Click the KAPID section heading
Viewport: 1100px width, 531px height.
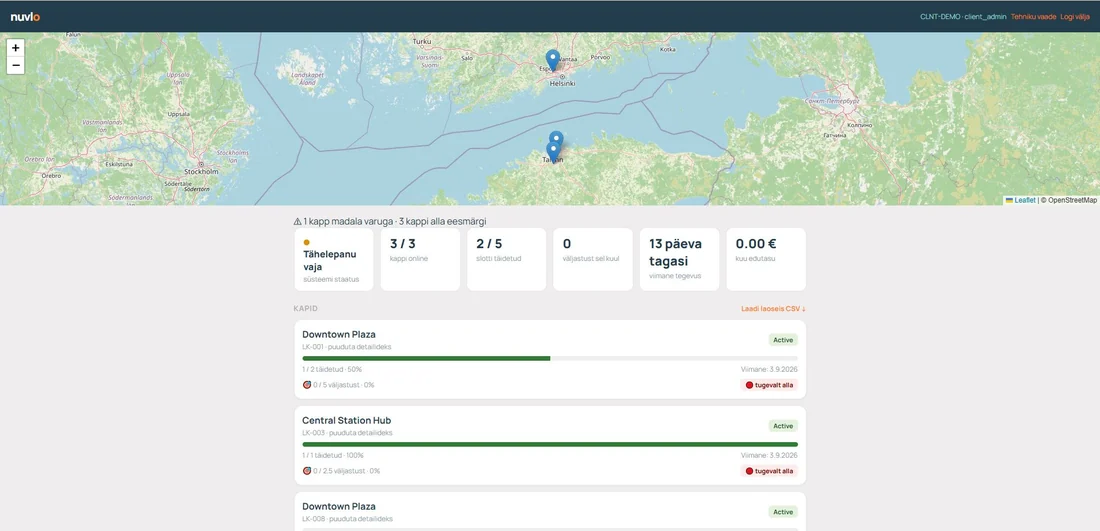306,309
